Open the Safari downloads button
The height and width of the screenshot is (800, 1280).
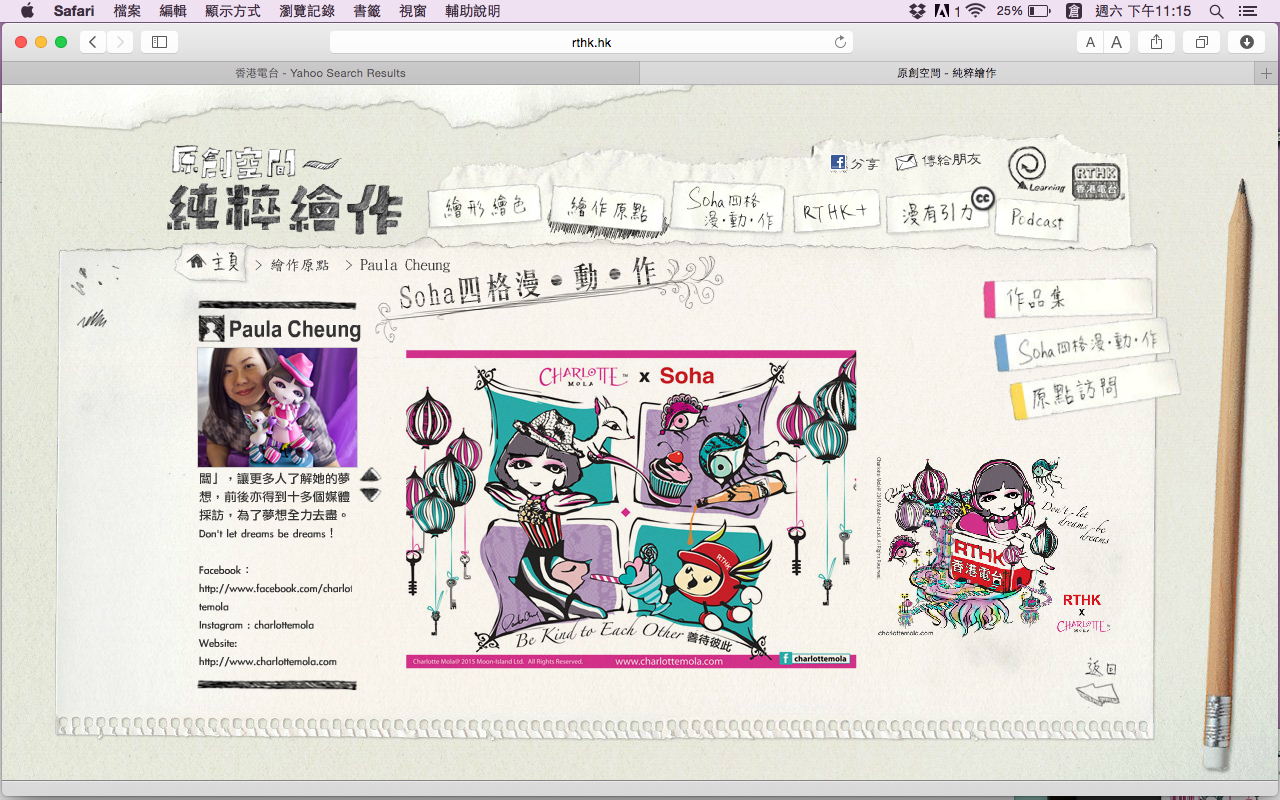tap(1247, 42)
